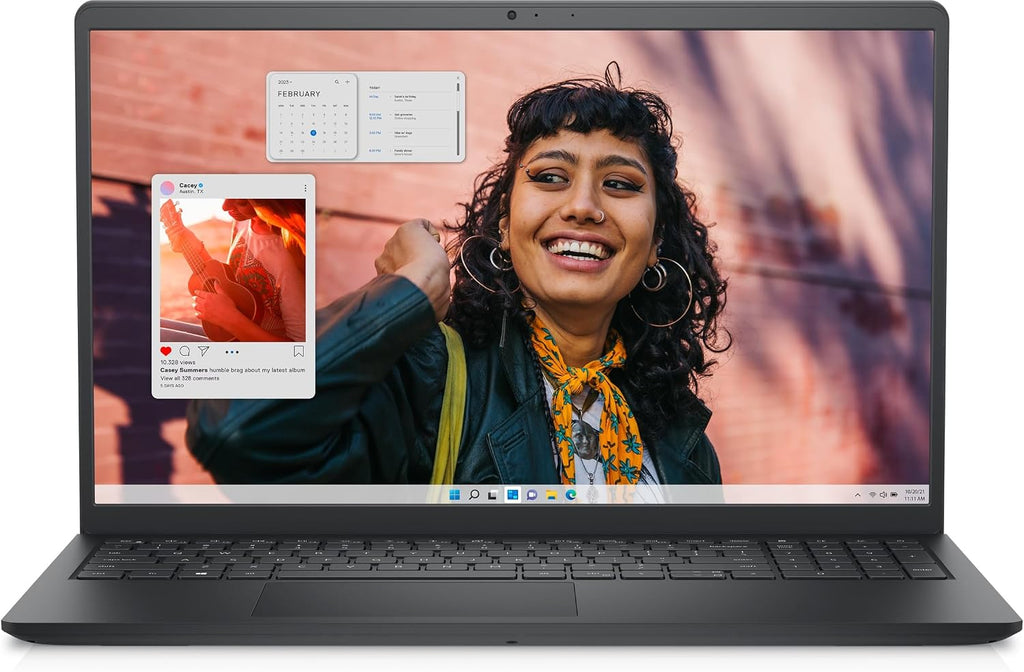Open taskbar Search magnifier
This screenshot has width=1024, height=672.
pyautogui.click(x=474, y=494)
